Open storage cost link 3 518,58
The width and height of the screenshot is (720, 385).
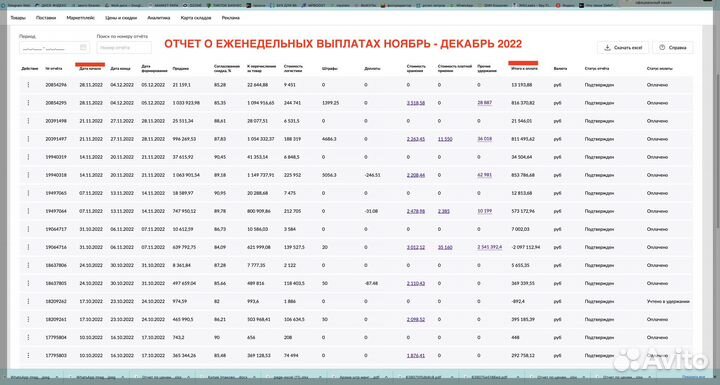pos(416,103)
